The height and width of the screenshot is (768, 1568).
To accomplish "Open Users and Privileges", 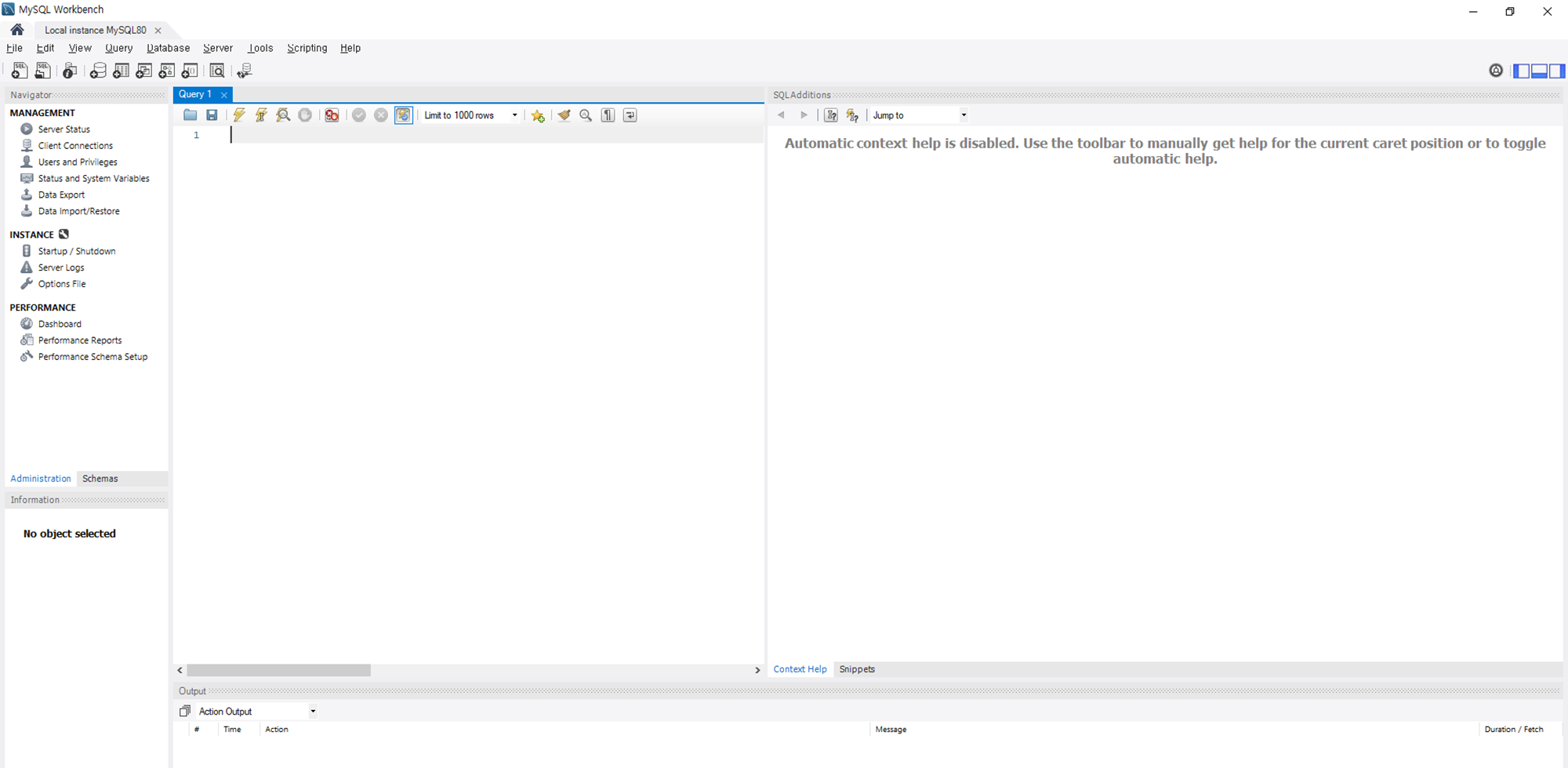I will [x=78, y=162].
